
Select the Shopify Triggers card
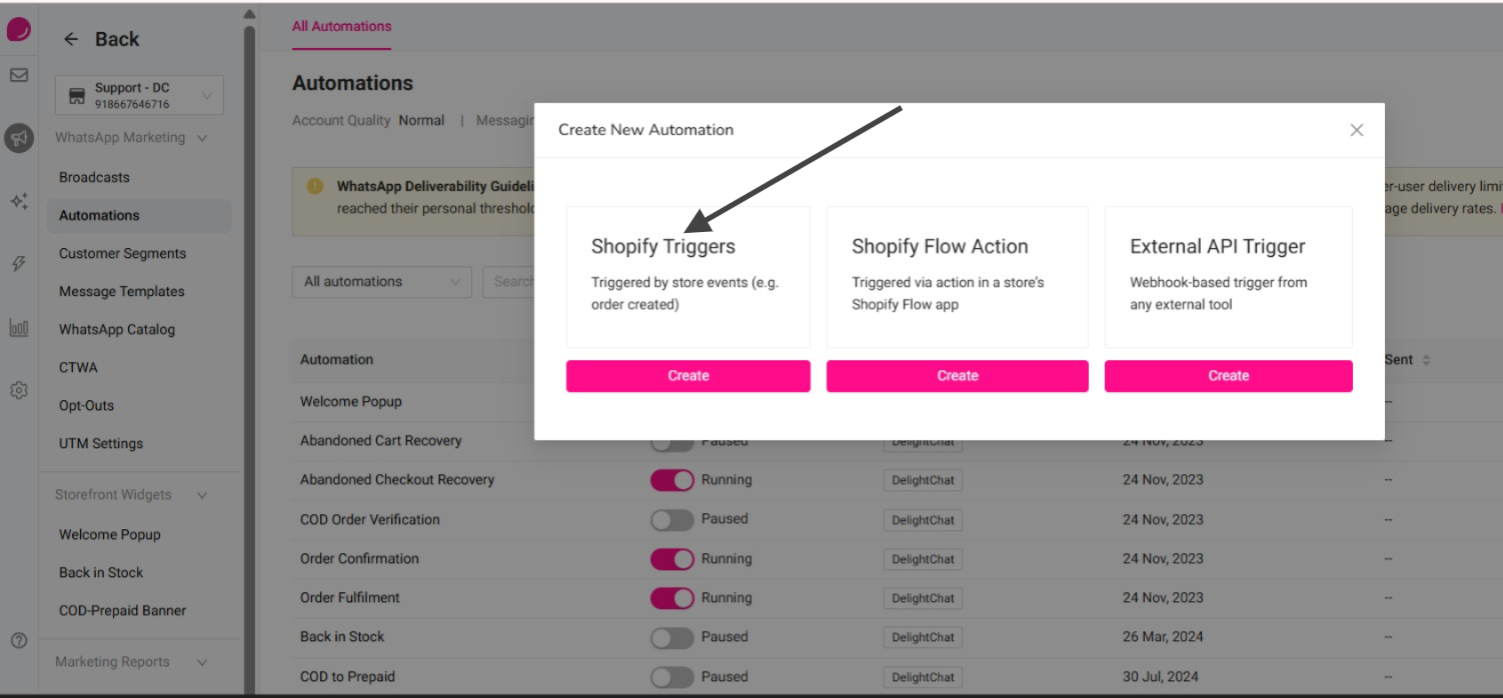pyautogui.click(x=688, y=277)
